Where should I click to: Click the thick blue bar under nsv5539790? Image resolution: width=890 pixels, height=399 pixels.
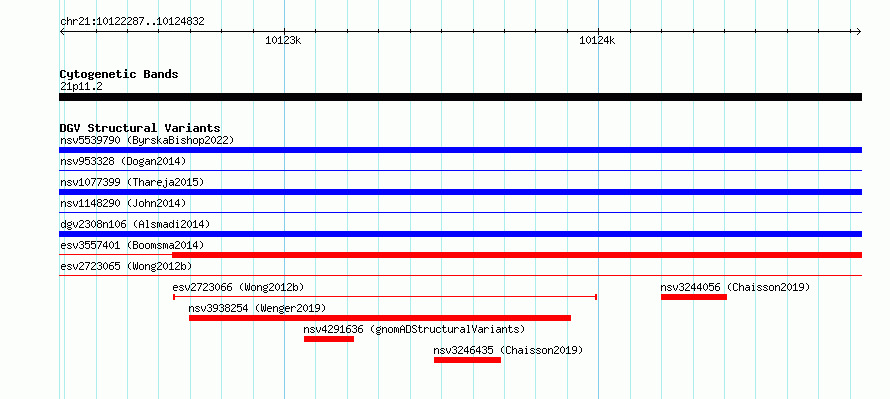coord(460,150)
